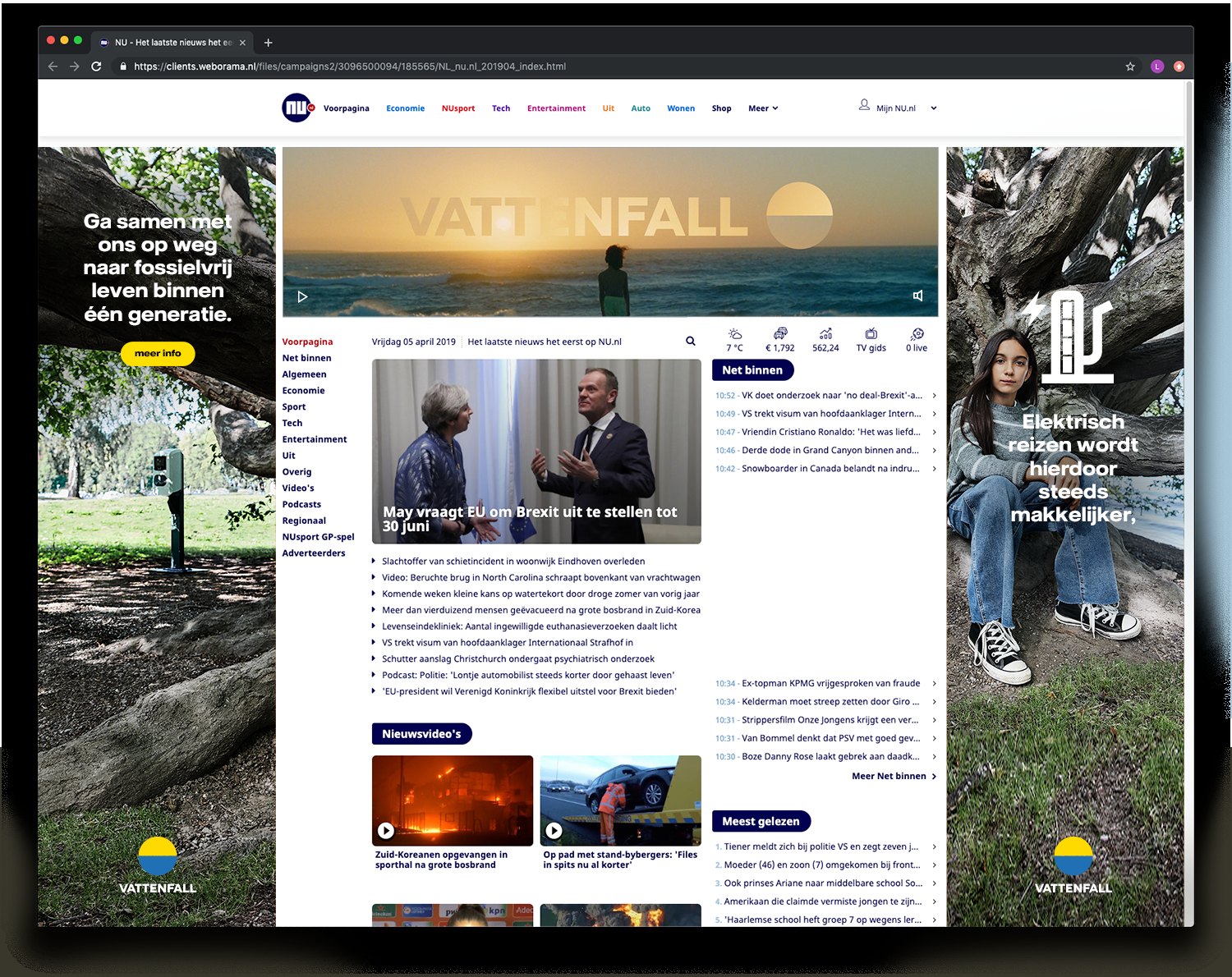Click the address bar URL
Screen dimensions: 1232x977
pyautogui.click(x=350, y=67)
